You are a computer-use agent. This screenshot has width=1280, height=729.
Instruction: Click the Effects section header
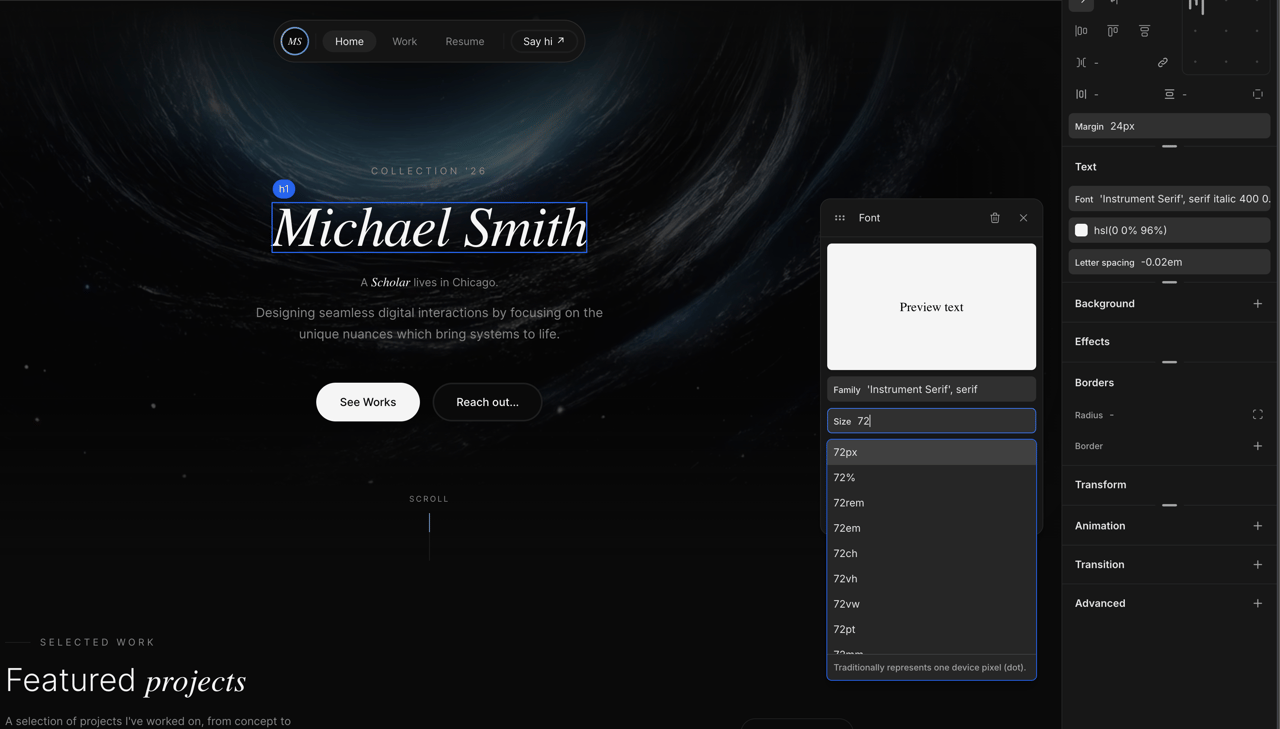click(x=1092, y=342)
